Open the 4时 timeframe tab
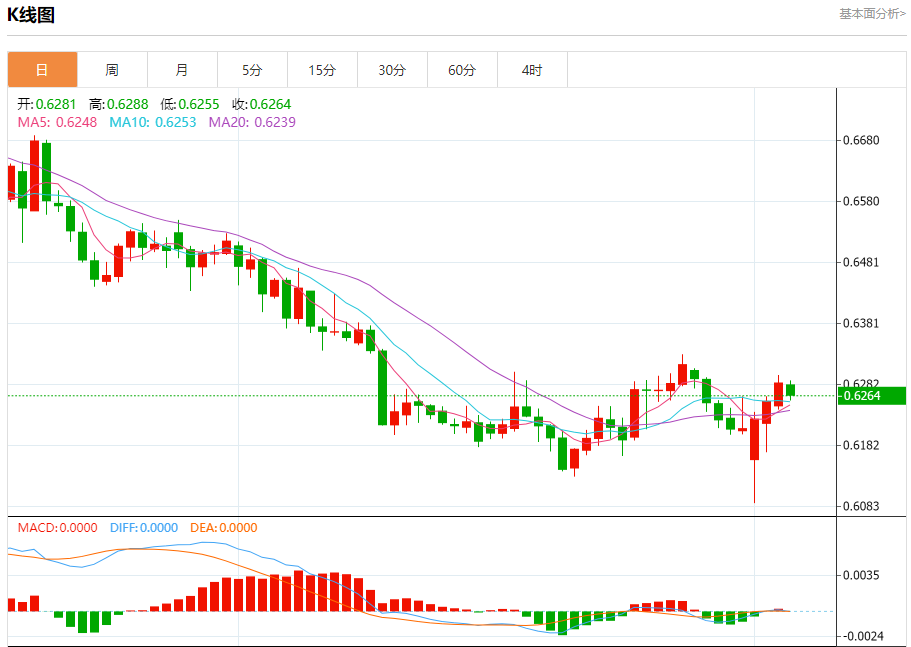 [x=532, y=70]
